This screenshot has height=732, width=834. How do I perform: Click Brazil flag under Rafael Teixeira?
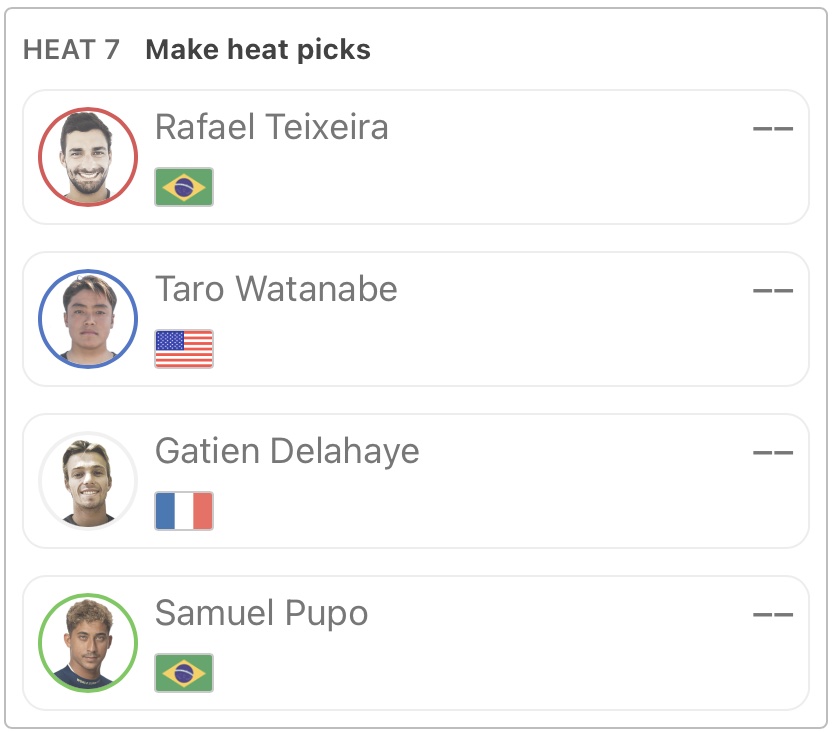tap(184, 187)
